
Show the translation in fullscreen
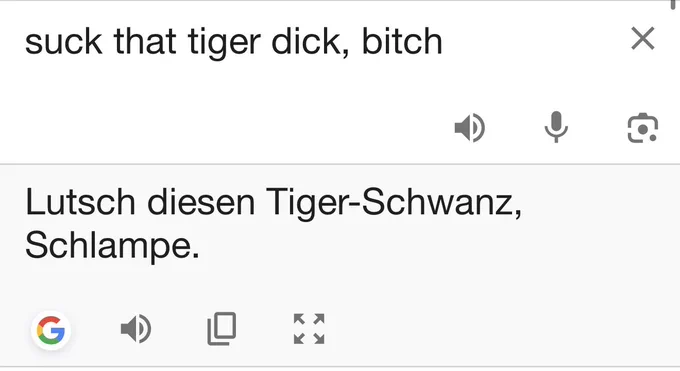point(309,329)
